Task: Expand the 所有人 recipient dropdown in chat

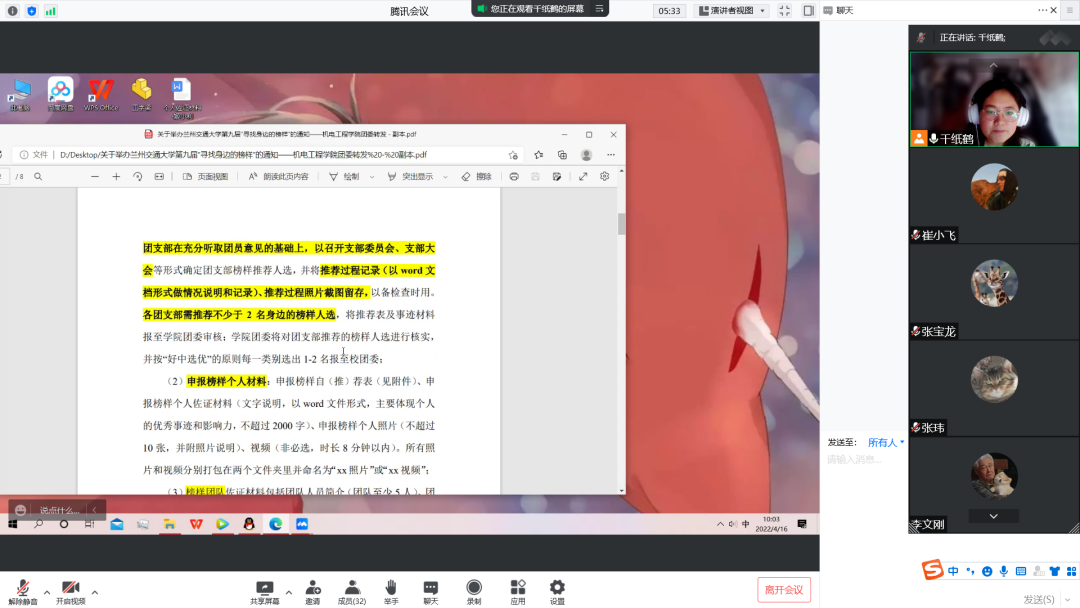Action: [885, 442]
